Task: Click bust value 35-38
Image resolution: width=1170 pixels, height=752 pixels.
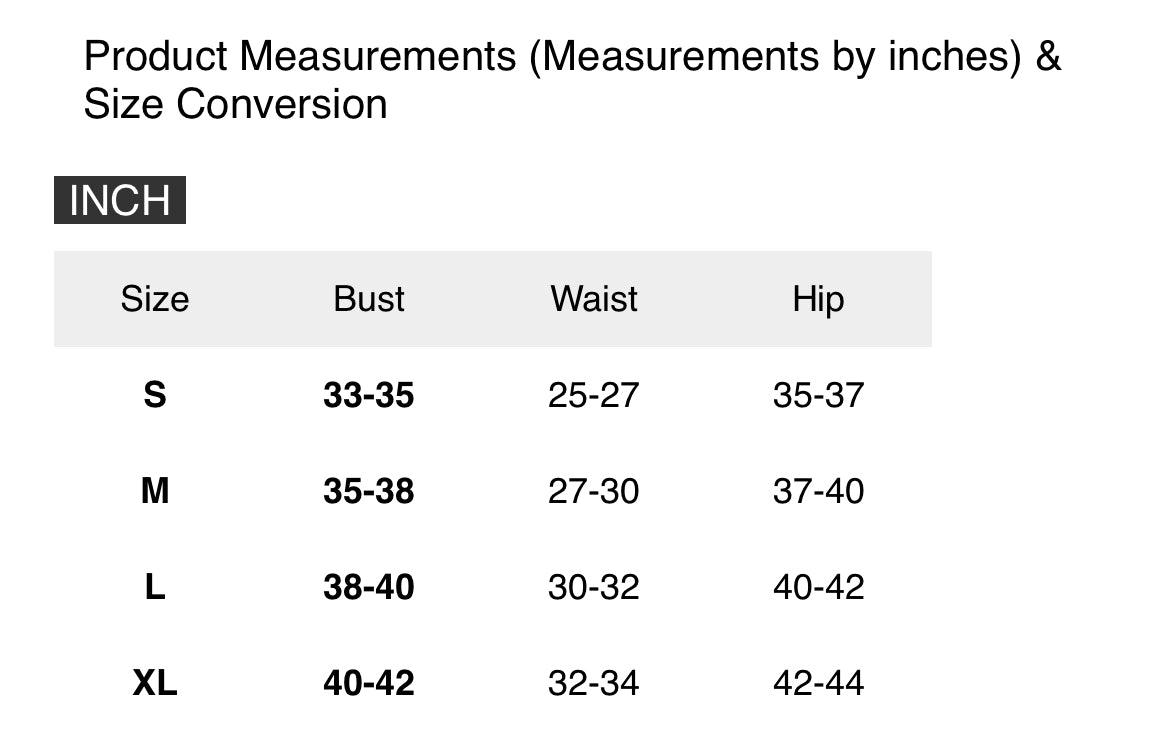Action: click(368, 491)
